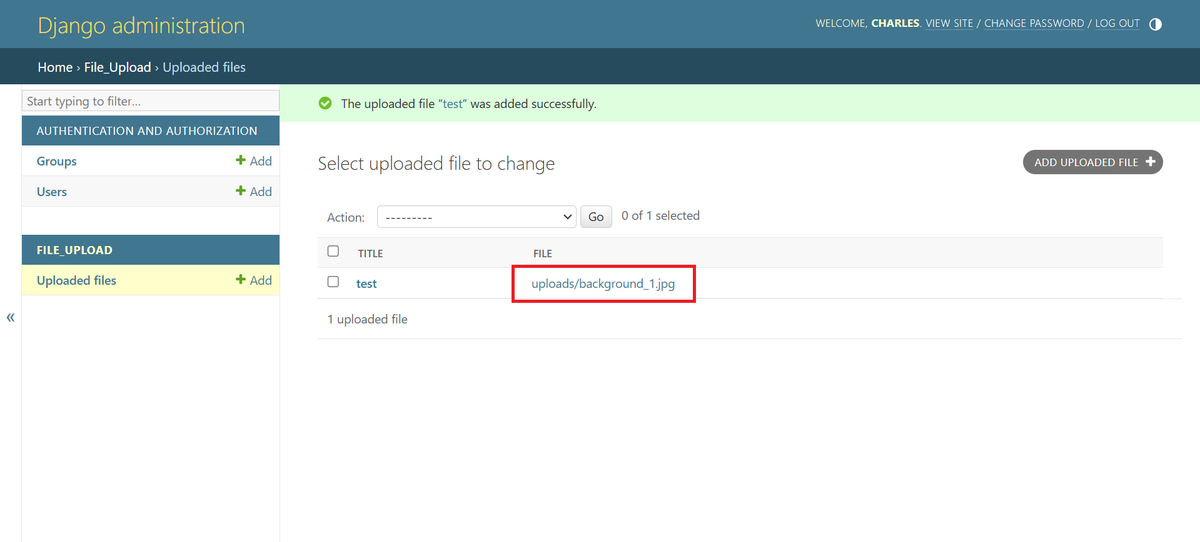
Task: Check the box for the test row
Action: pyautogui.click(x=333, y=282)
